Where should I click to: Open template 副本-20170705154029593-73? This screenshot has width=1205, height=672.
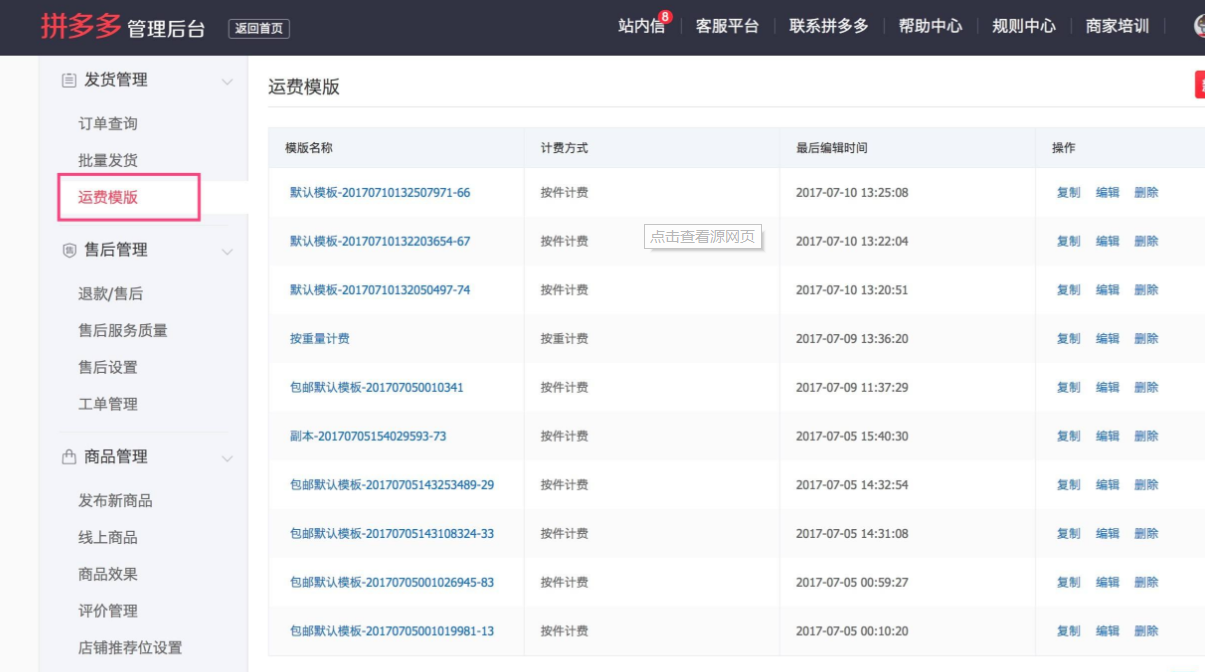pyautogui.click(x=368, y=436)
